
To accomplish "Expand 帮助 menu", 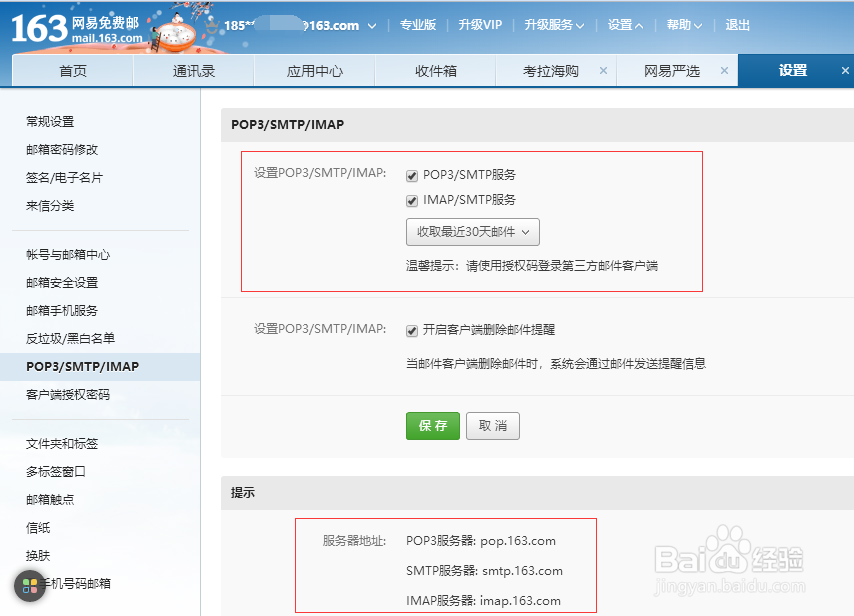I will coord(684,25).
